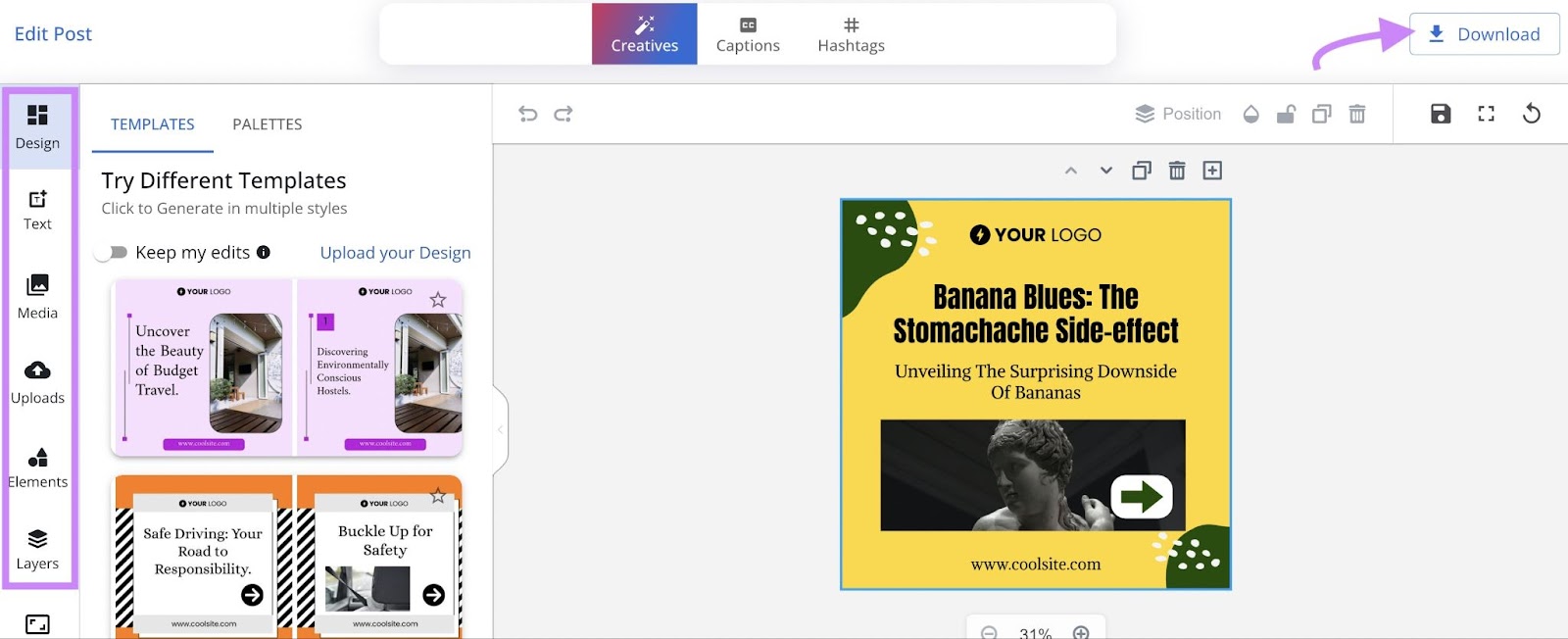Select the Uncover the Beauty template thumbnail

click(x=203, y=368)
